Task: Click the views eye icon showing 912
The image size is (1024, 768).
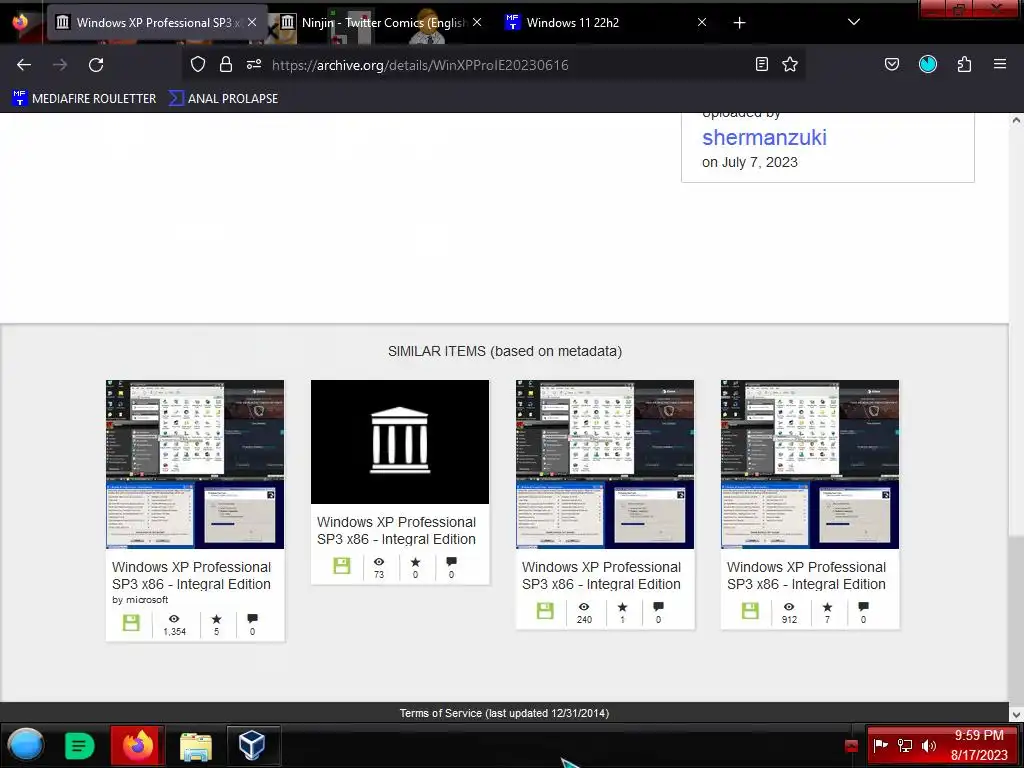Action: (789, 607)
